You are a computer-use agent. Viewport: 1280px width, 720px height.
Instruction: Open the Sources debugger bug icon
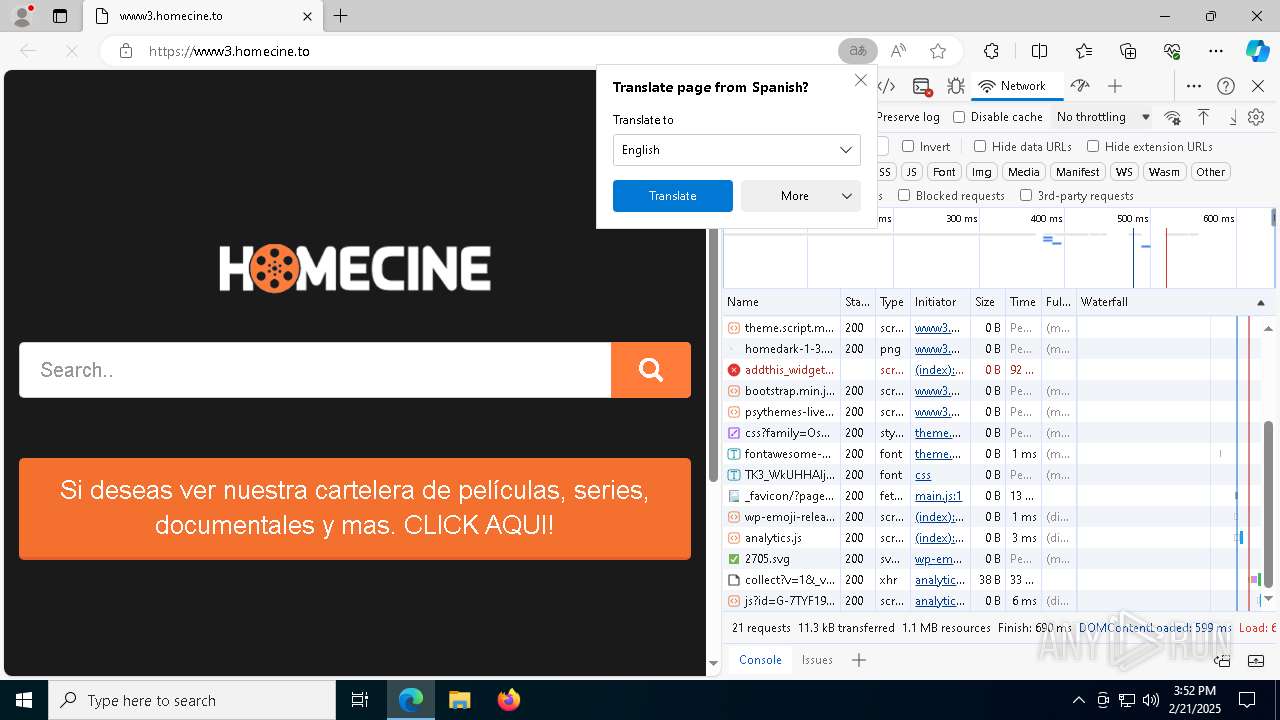(x=956, y=86)
